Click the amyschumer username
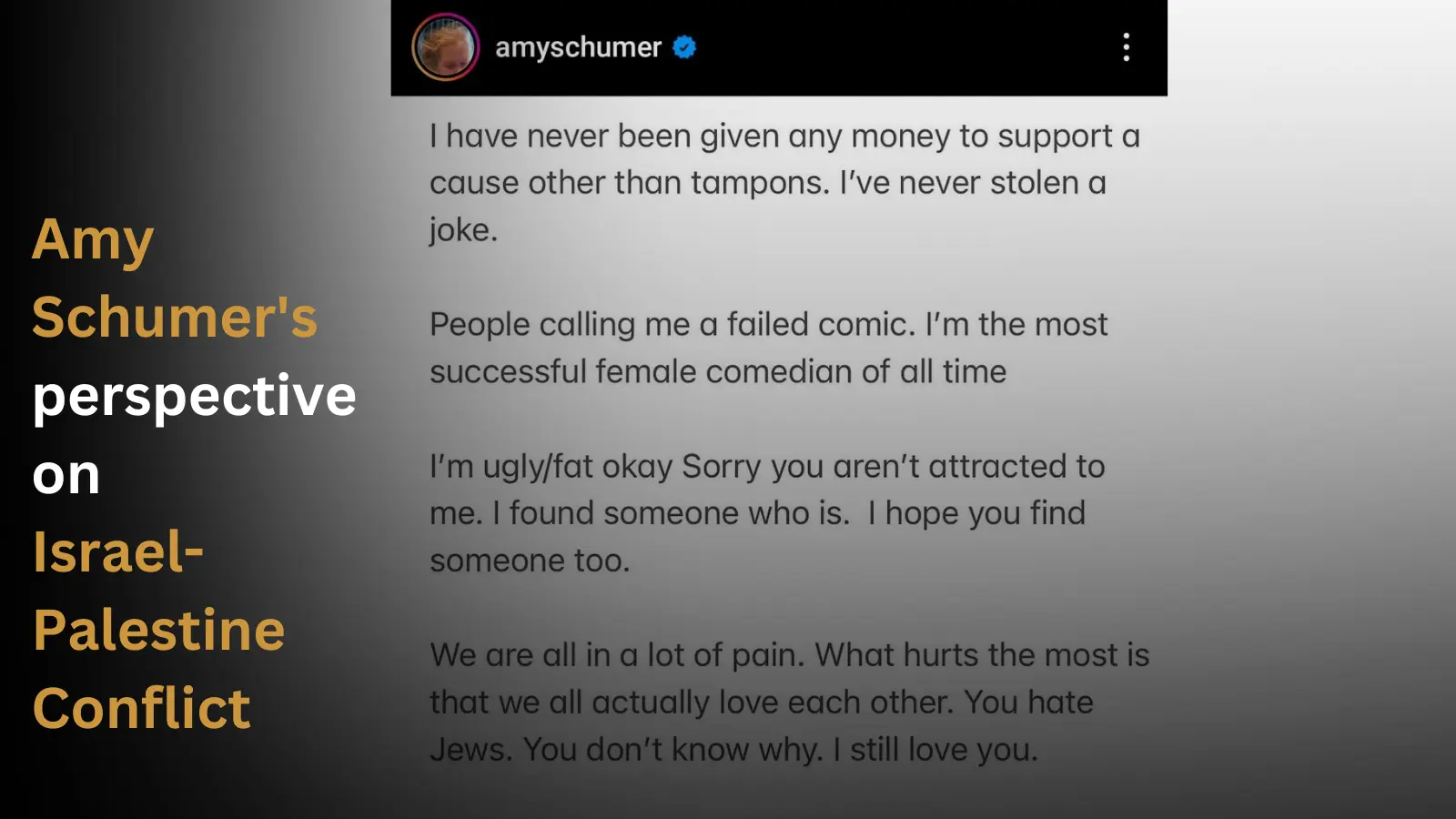1456x819 pixels. point(578,47)
